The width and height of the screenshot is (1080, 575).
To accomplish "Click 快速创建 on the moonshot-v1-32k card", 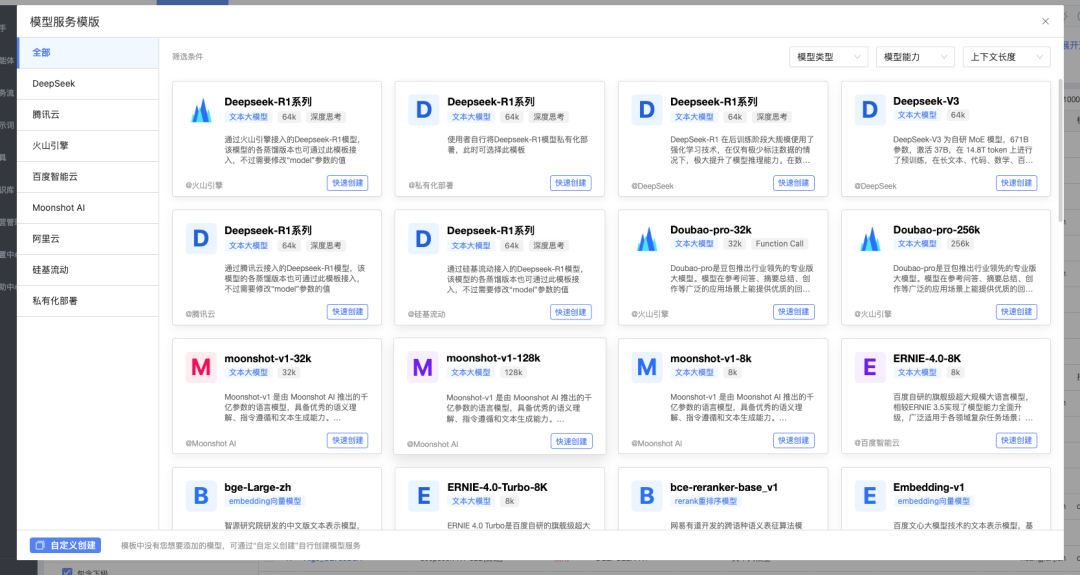I will point(347,441).
